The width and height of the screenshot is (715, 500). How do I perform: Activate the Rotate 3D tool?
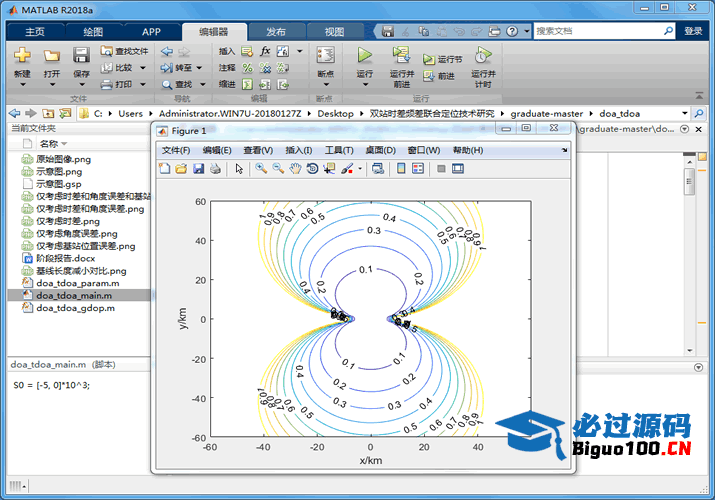point(312,169)
